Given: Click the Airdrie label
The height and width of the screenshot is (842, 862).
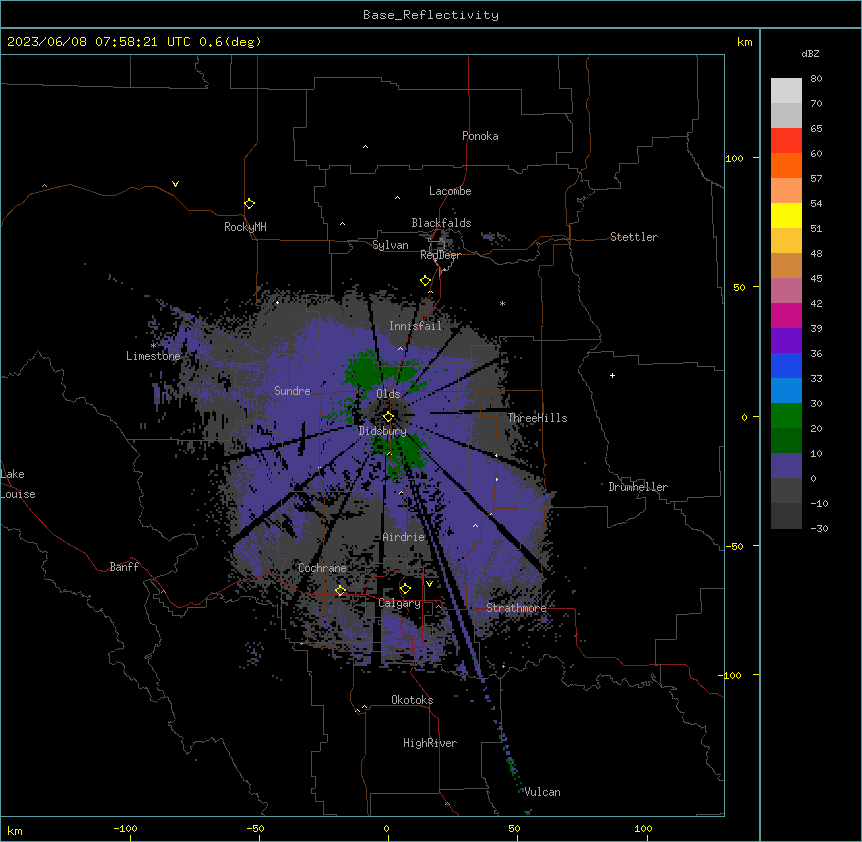Looking at the screenshot, I should pyautogui.click(x=404, y=537).
